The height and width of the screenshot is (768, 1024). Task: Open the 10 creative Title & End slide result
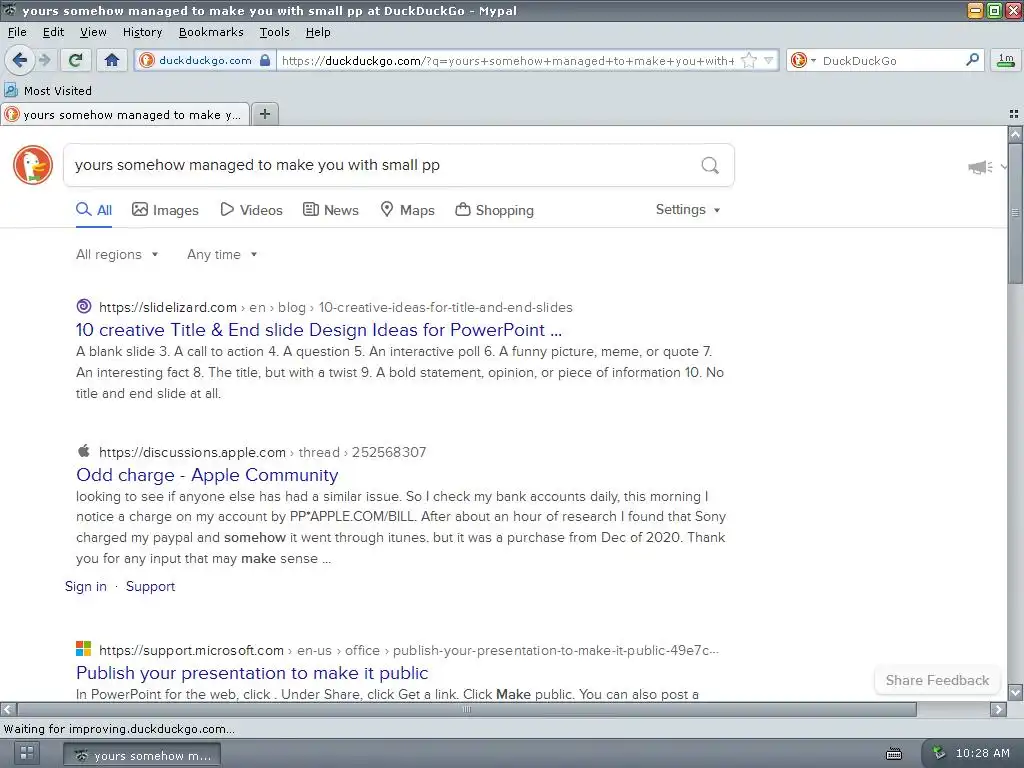[x=319, y=330]
